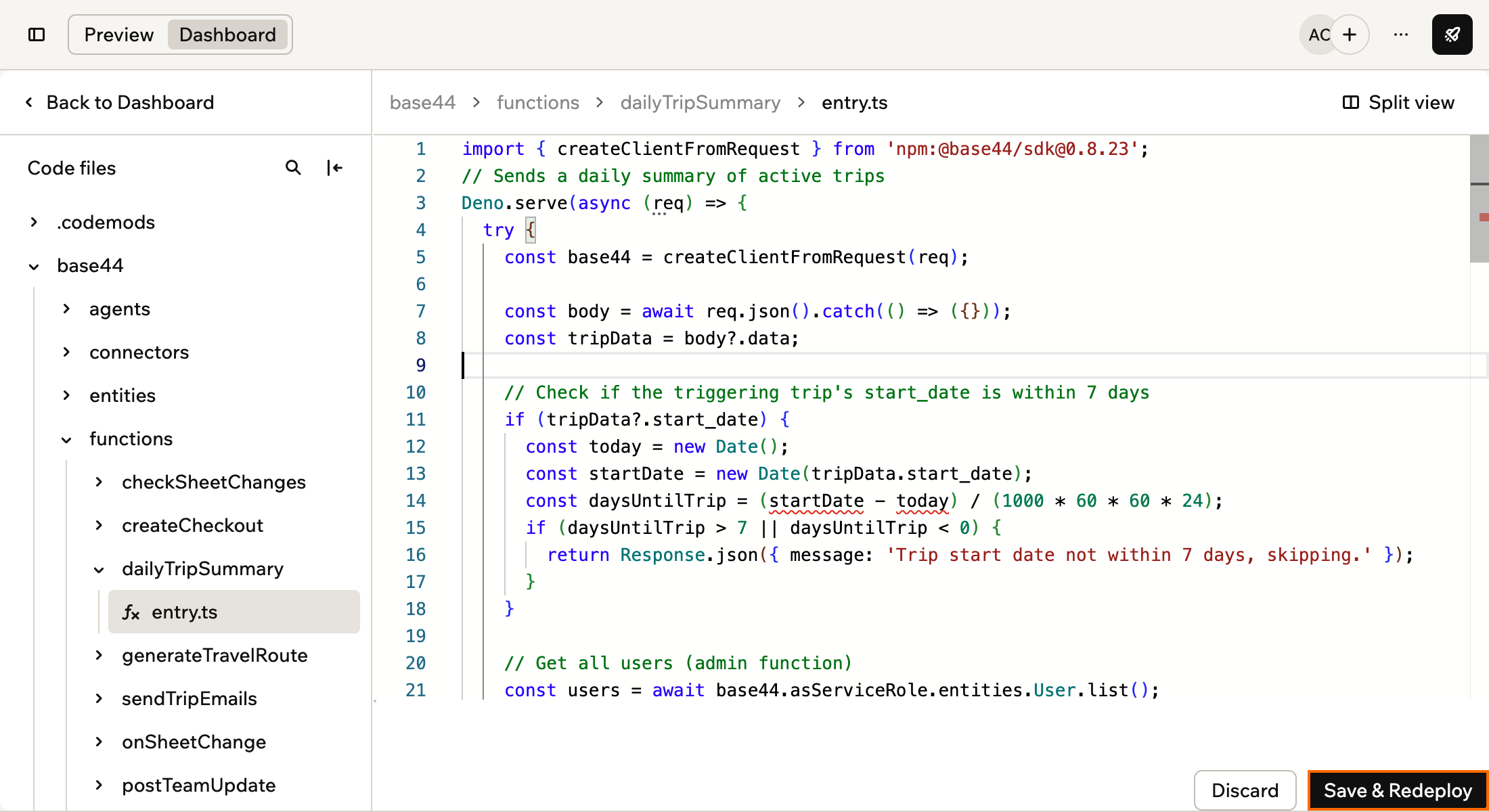Screen dimensions: 1489x812
Task: Click the underlined startDate on line 14
Action: pos(816,501)
